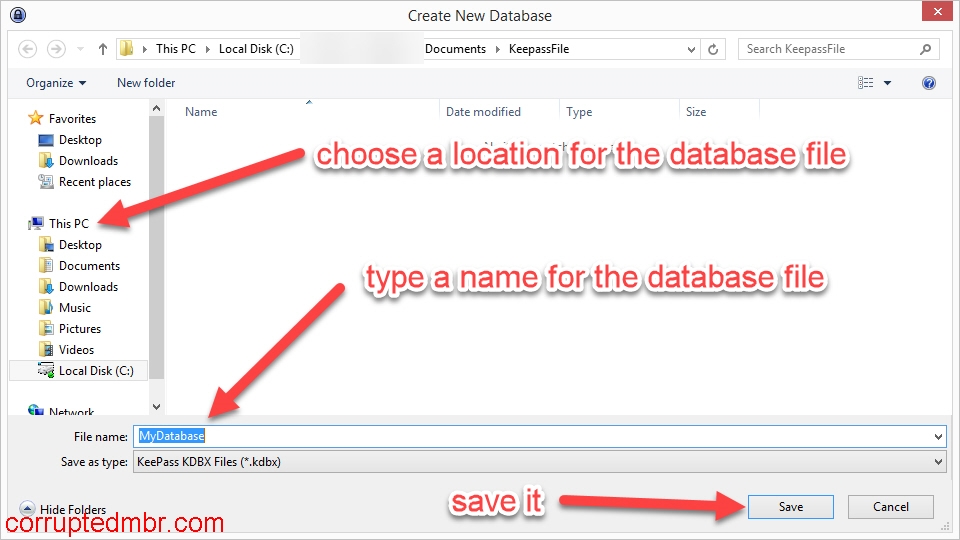Click the Forward navigation arrow
The image size is (960, 540).
[56, 49]
